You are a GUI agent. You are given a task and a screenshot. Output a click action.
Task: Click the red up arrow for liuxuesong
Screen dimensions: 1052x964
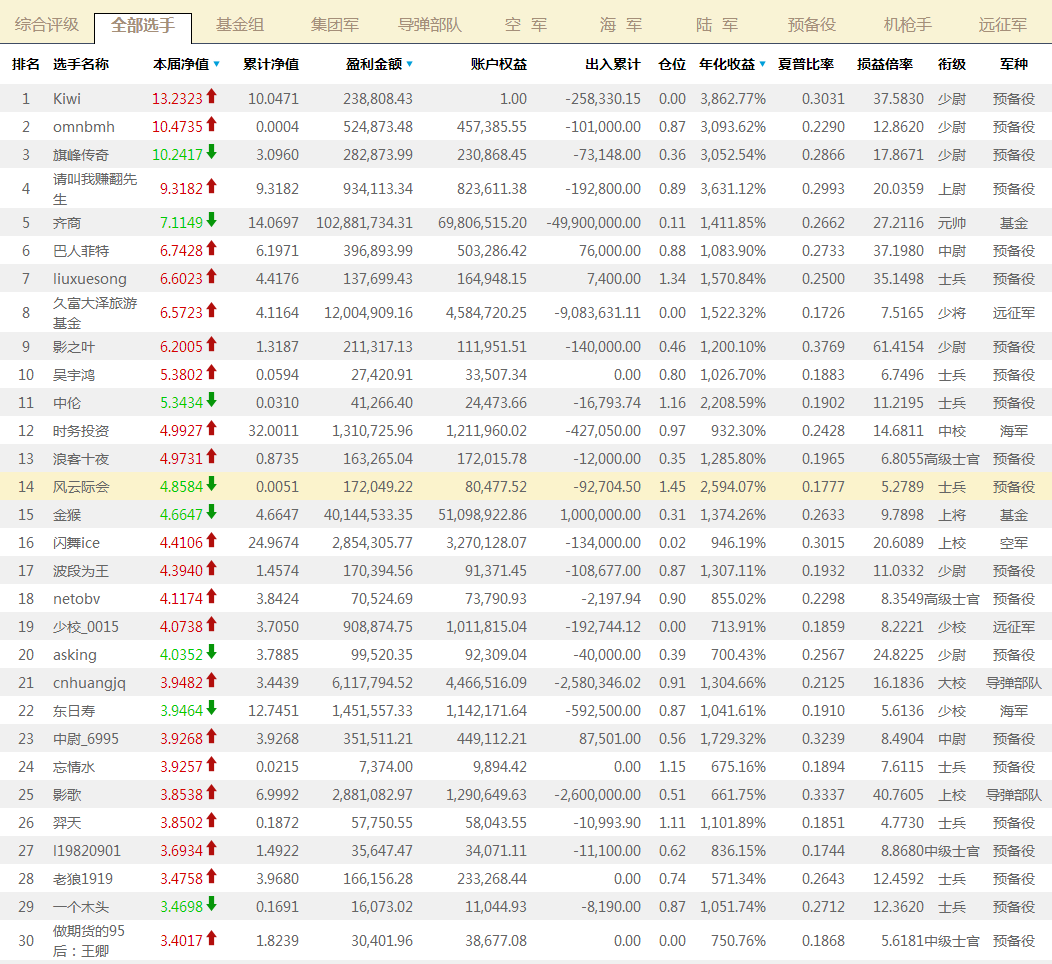pyautogui.click(x=211, y=276)
